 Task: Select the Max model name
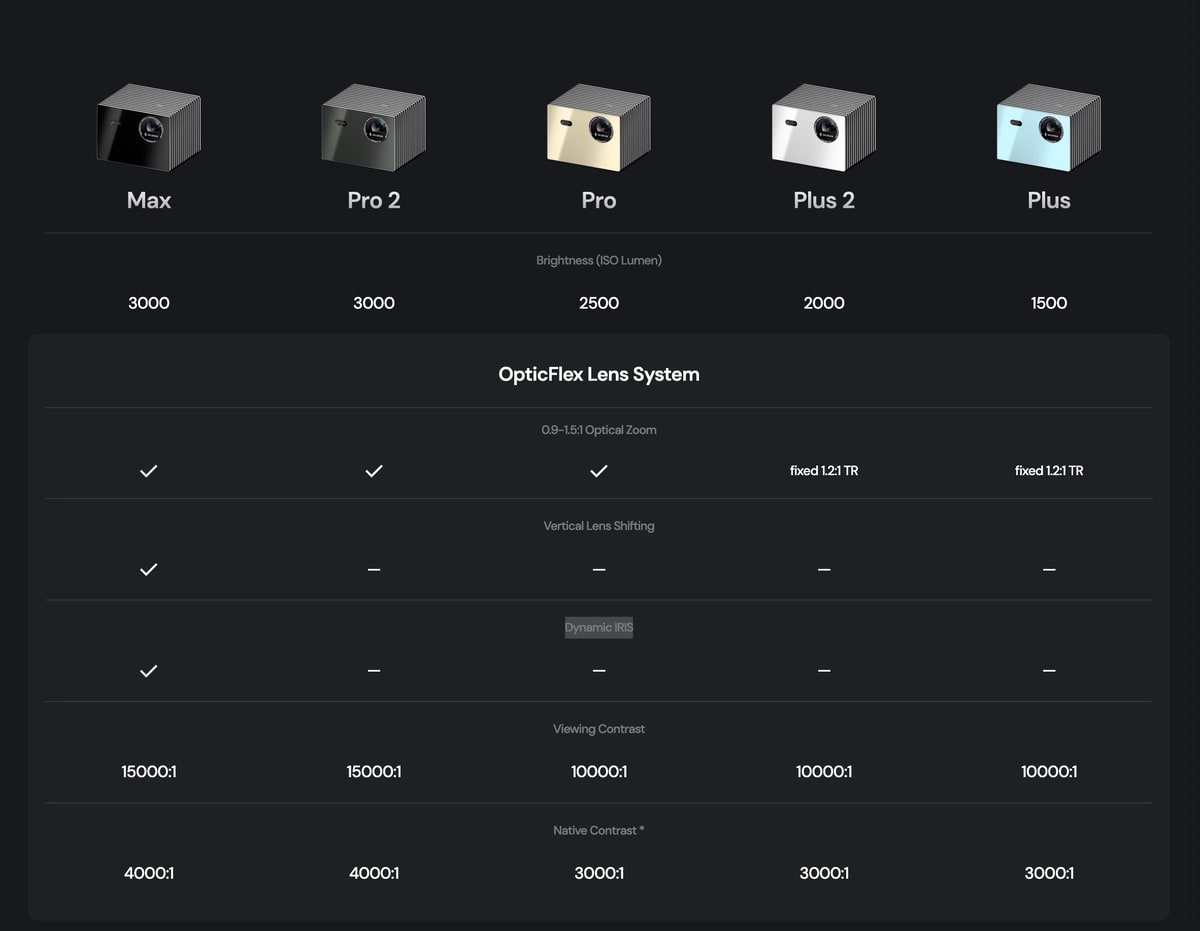[x=149, y=200]
